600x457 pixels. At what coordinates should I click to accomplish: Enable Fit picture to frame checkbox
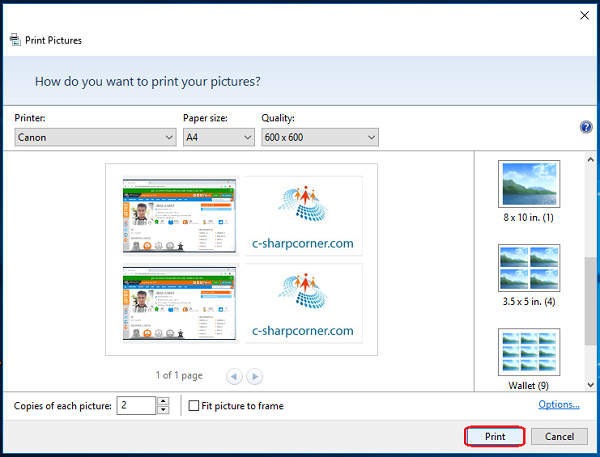(x=194, y=405)
